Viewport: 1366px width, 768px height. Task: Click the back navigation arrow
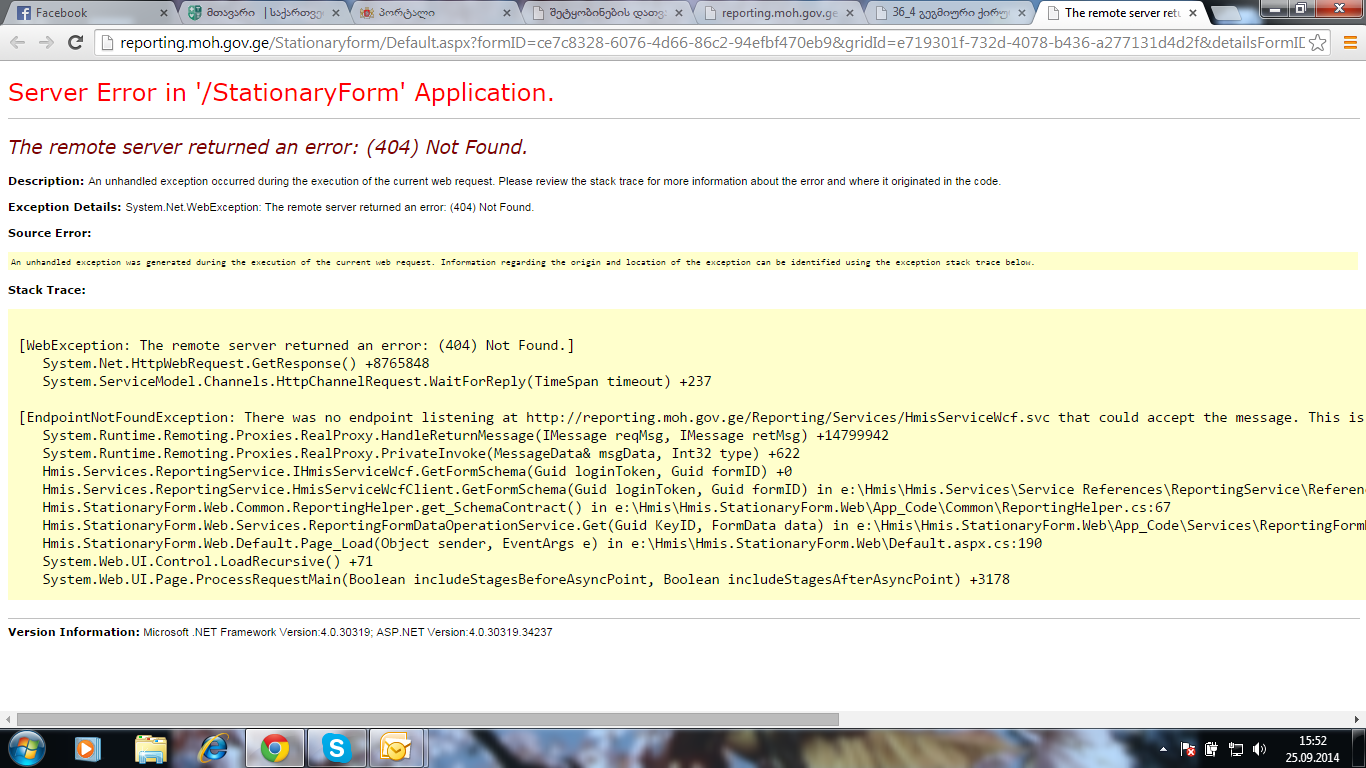(x=17, y=42)
